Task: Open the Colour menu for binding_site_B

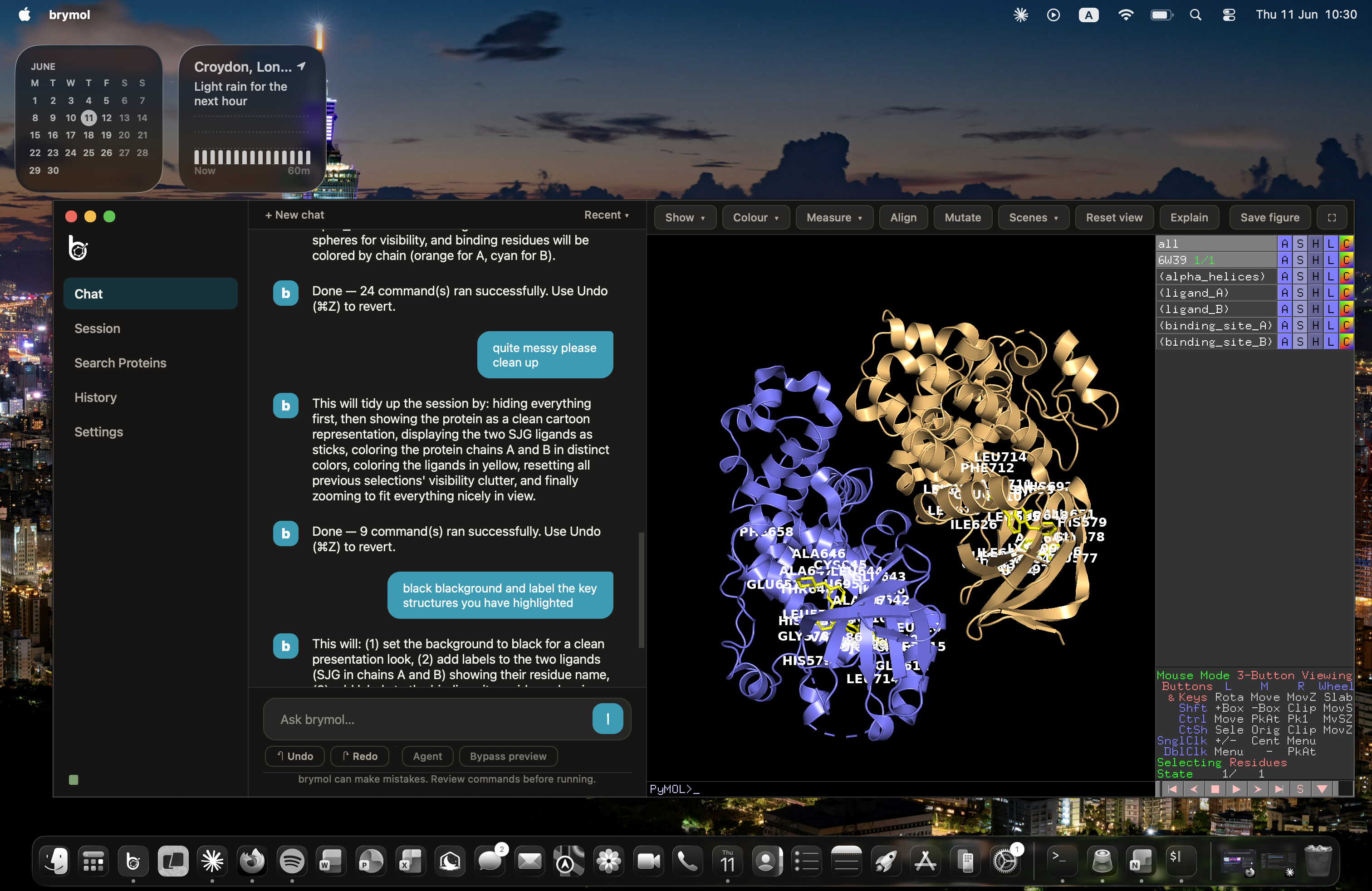Action: click(1346, 342)
